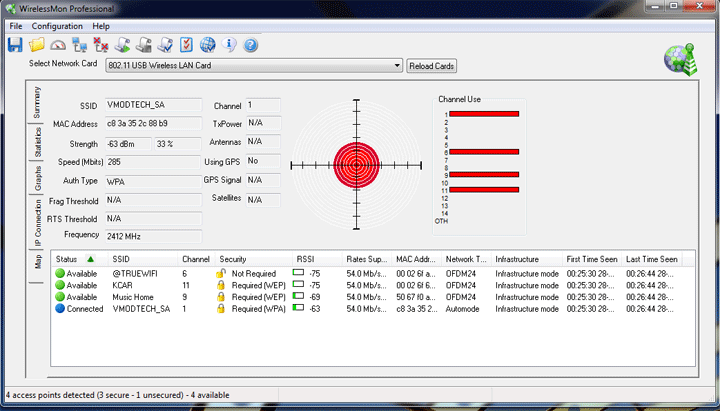Viewport: 720px width, 411px height.
Task: Click the padlock icon in Music Home row
Action: click(220, 297)
